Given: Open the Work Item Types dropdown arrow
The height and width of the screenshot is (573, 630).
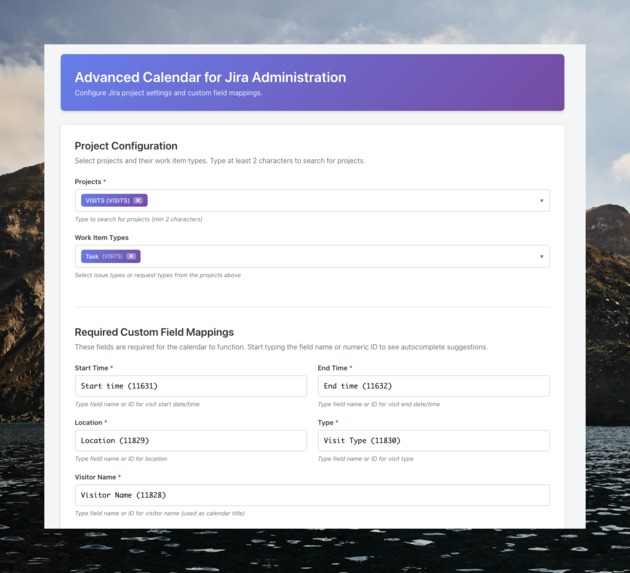Looking at the screenshot, I should click(541, 256).
